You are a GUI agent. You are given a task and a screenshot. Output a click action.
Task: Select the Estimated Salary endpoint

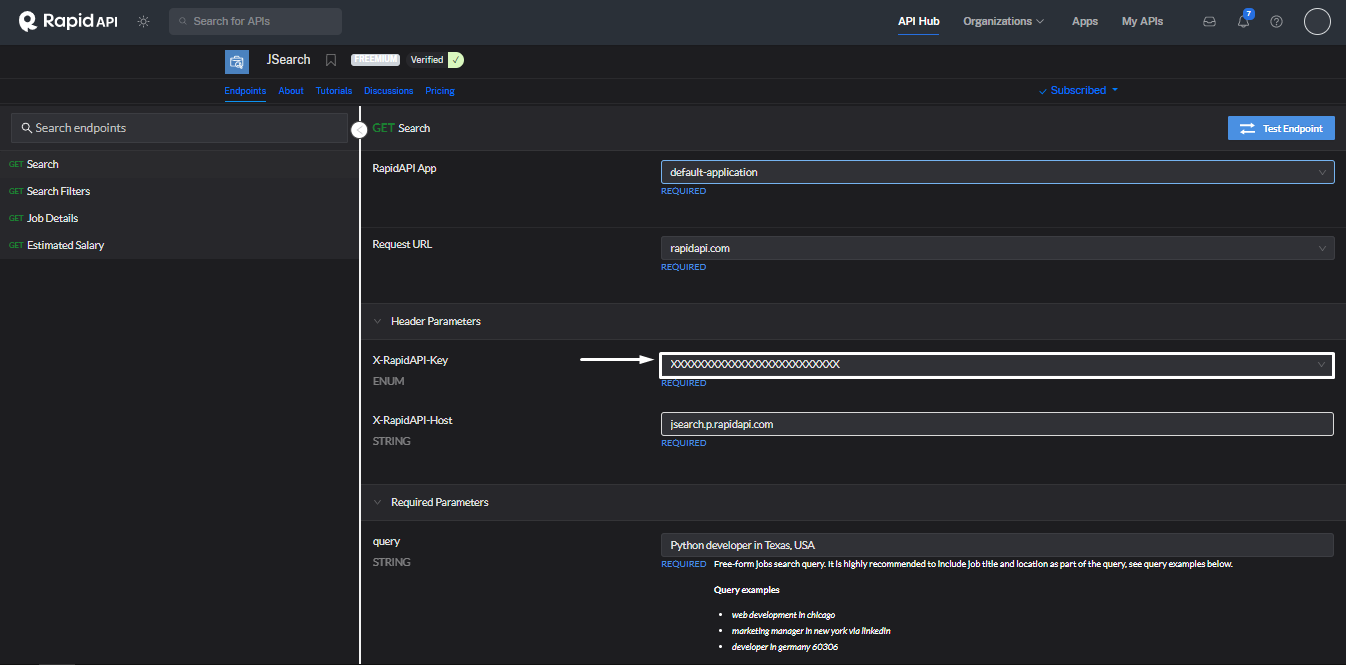tap(179, 245)
